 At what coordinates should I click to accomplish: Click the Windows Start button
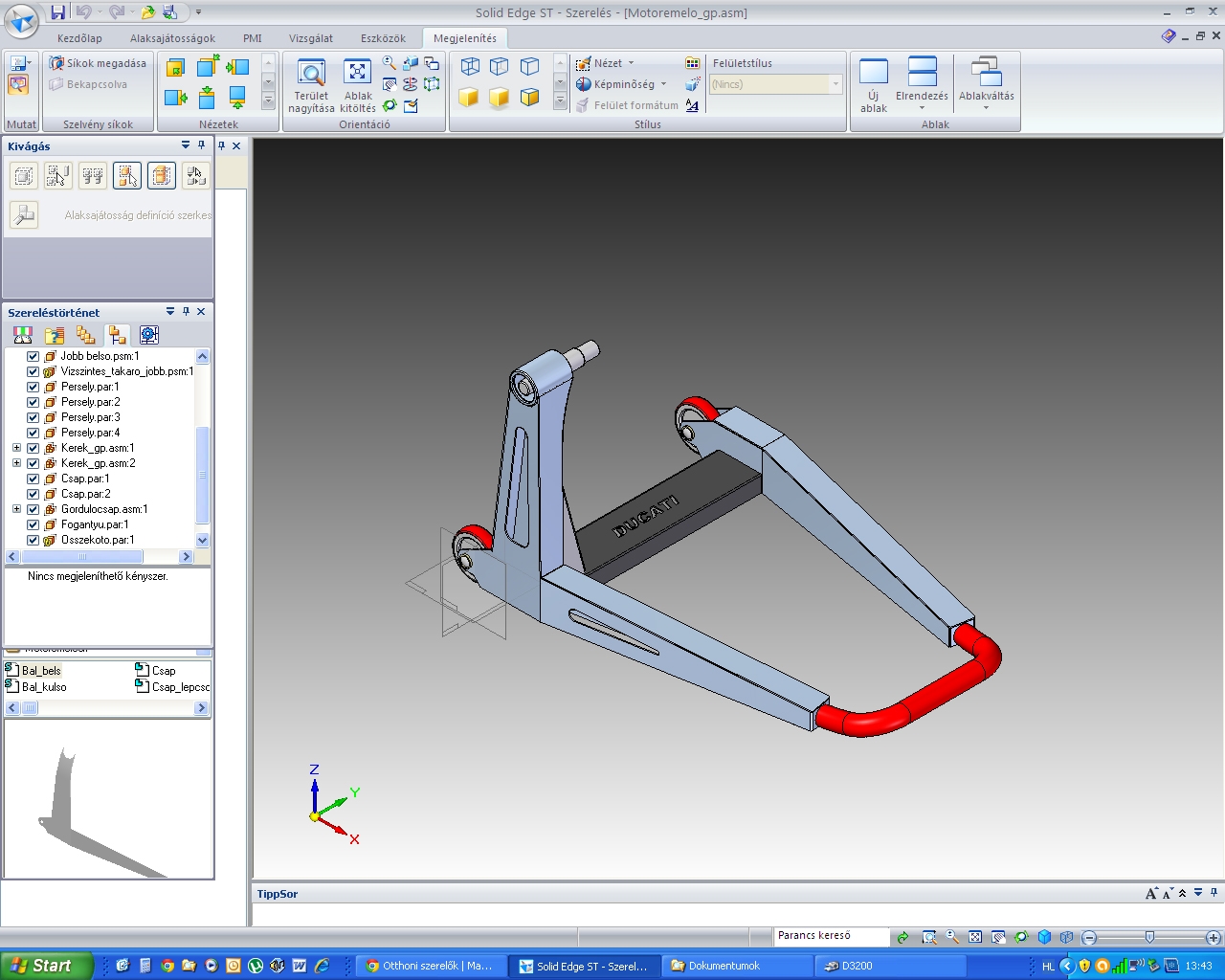46,966
